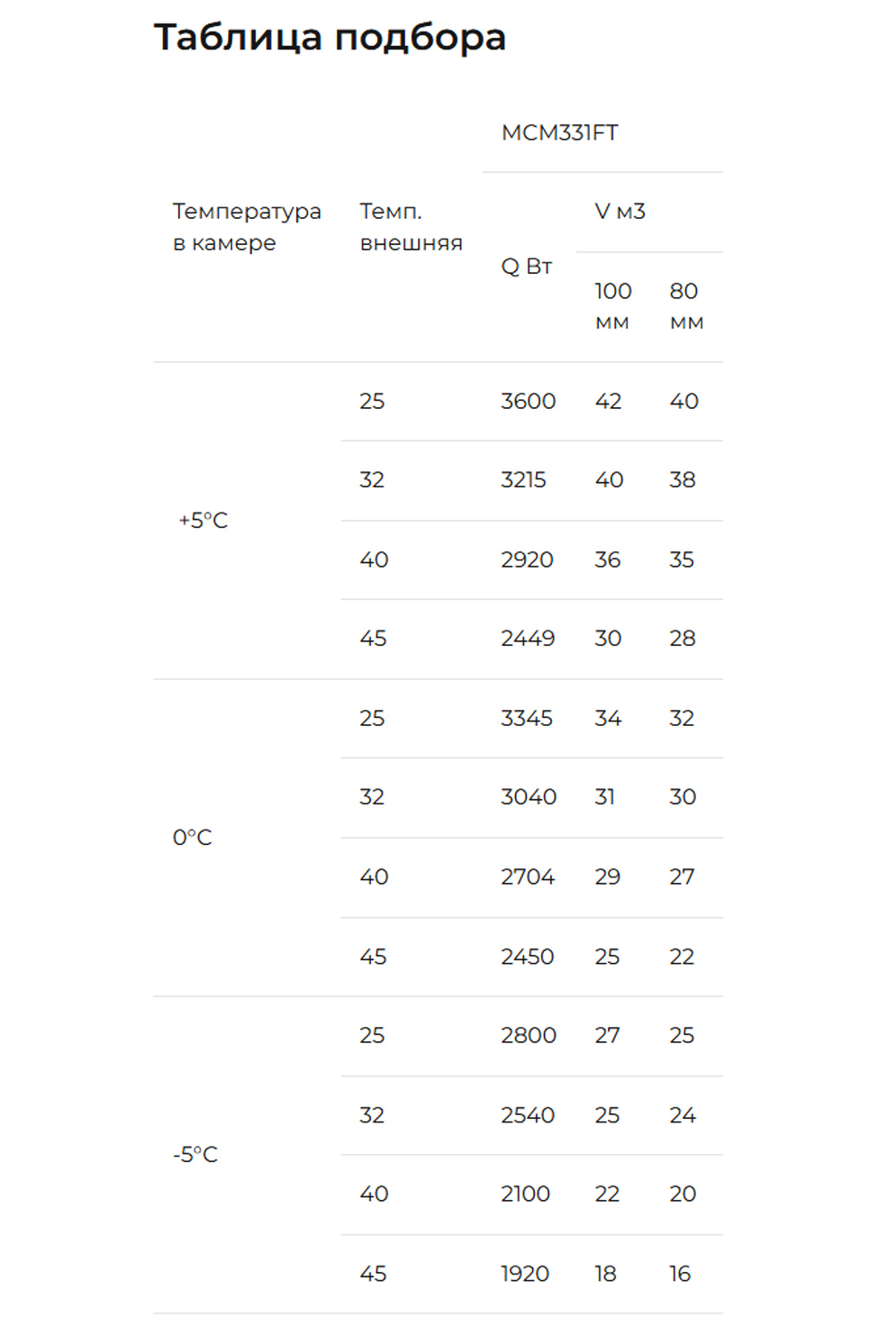Viewport: 896px width, 1344px height.
Task: Click the 2920 power value cell
Action: point(527,560)
